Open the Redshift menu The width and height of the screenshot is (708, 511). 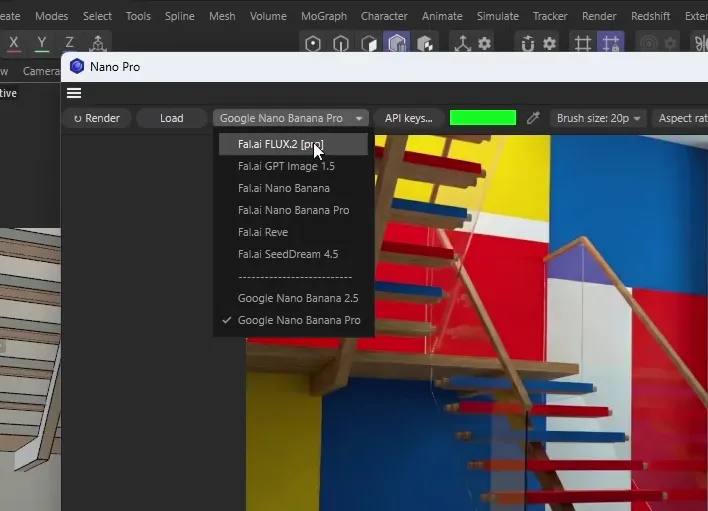650,16
